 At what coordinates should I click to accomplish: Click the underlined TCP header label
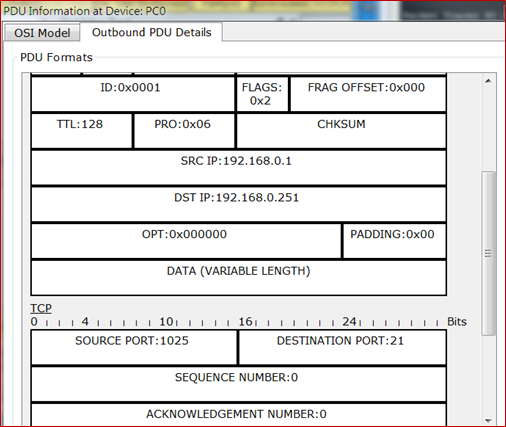click(x=41, y=308)
